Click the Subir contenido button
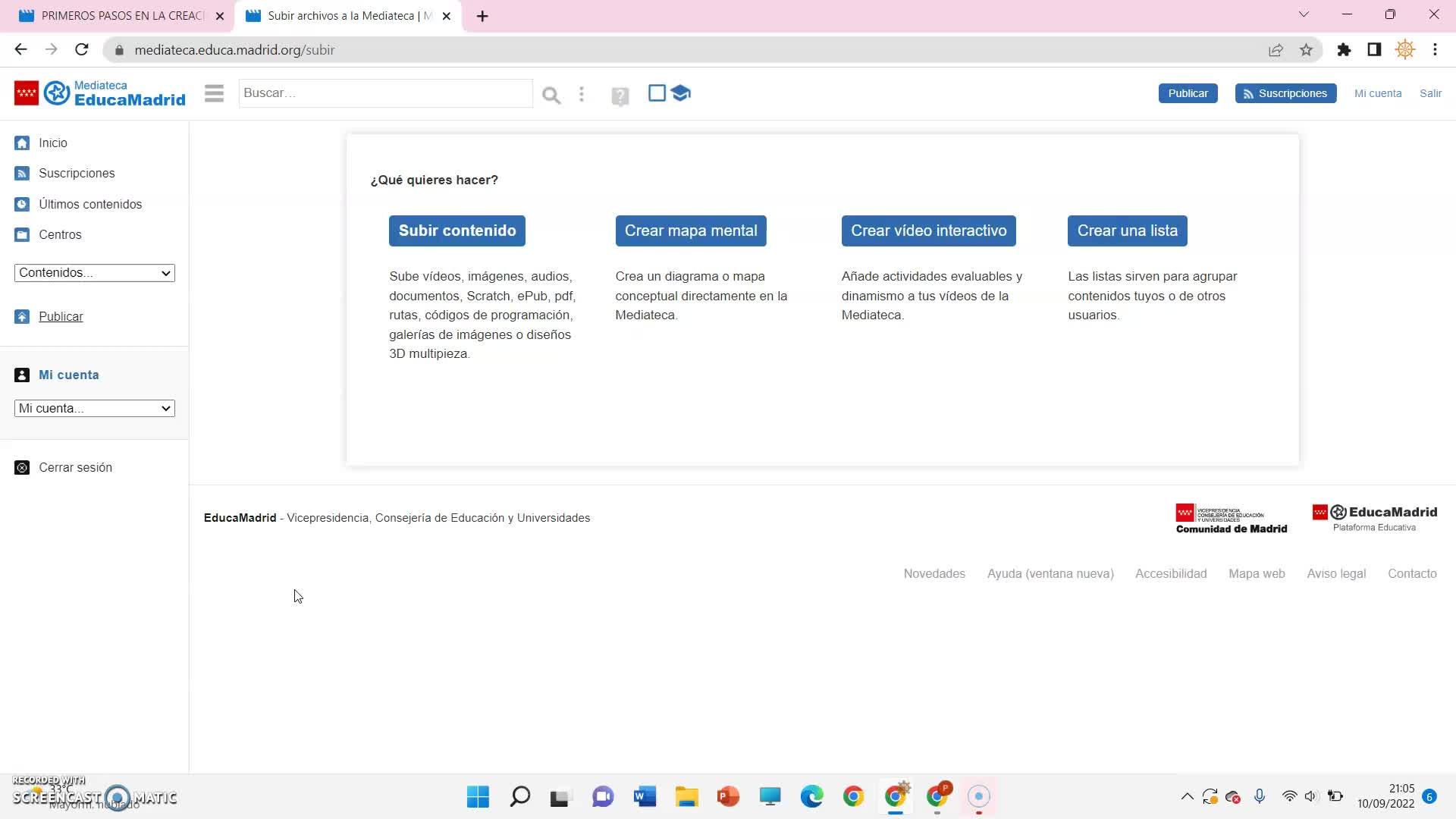The width and height of the screenshot is (1456, 819). coord(457,231)
